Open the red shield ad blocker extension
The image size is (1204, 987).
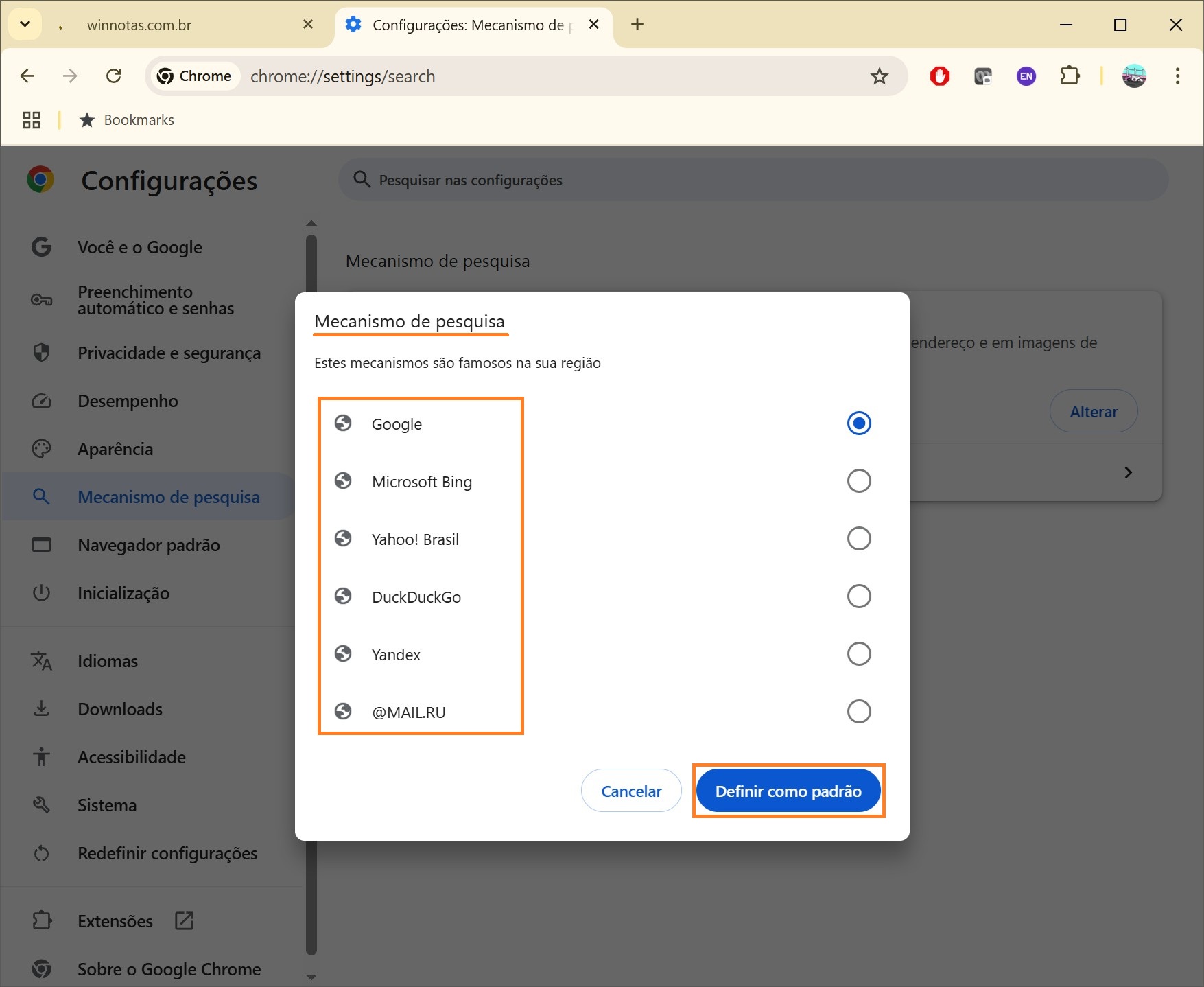click(940, 76)
